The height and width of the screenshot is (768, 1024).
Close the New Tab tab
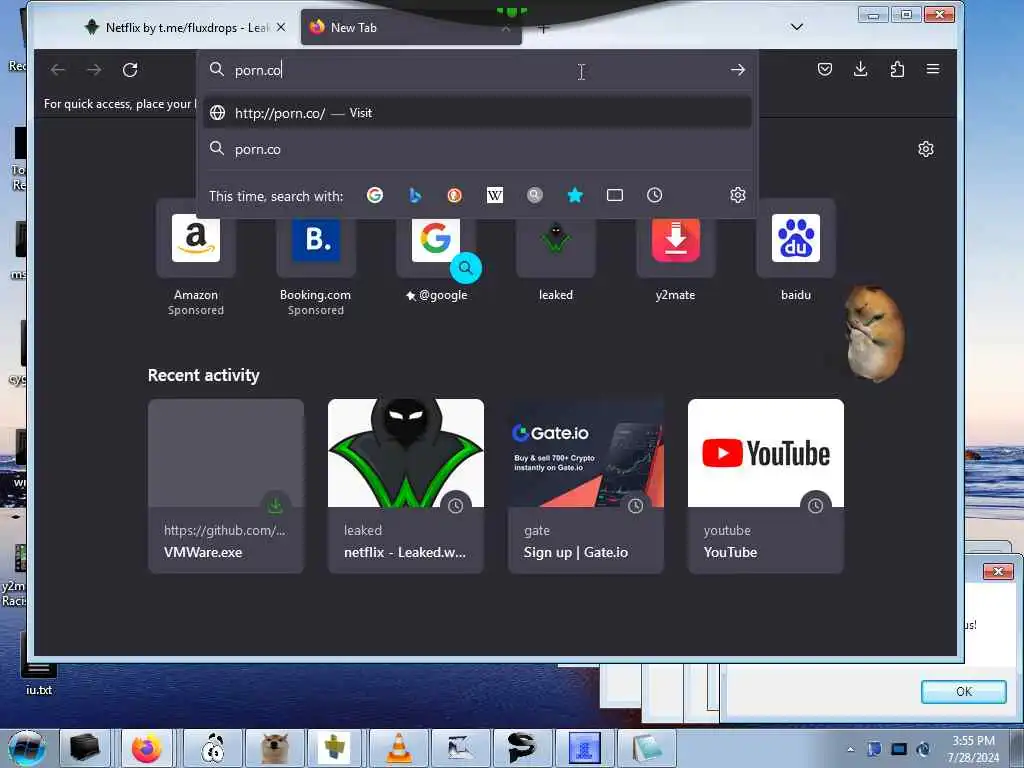pyautogui.click(x=506, y=28)
